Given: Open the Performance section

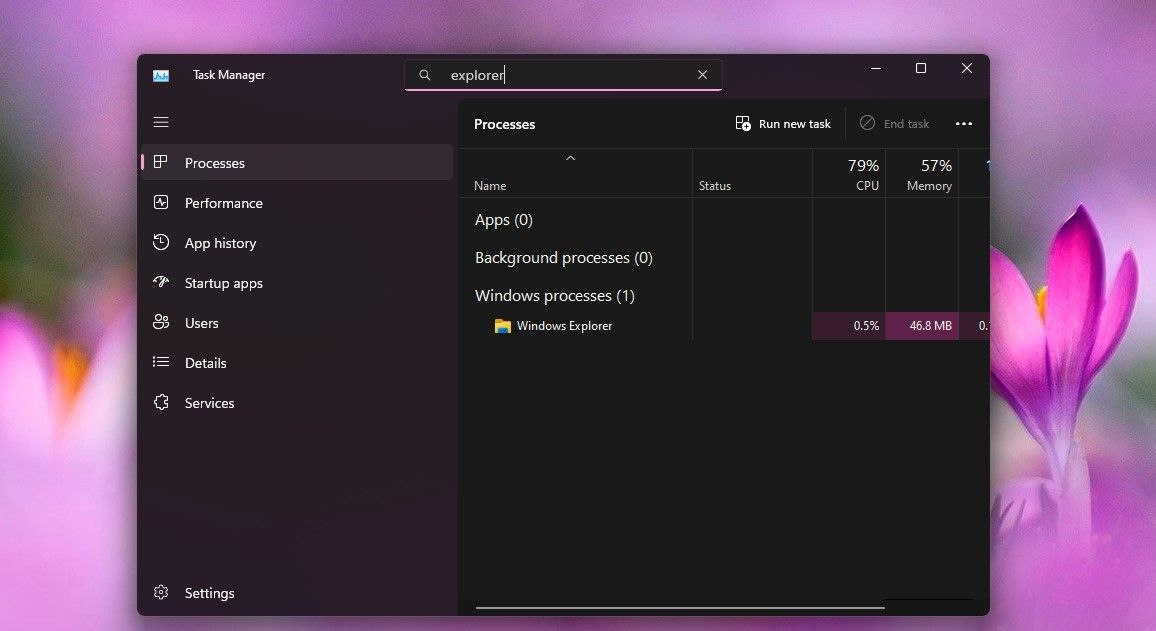Looking at the screenshot, I should click(x=161, y=202).
